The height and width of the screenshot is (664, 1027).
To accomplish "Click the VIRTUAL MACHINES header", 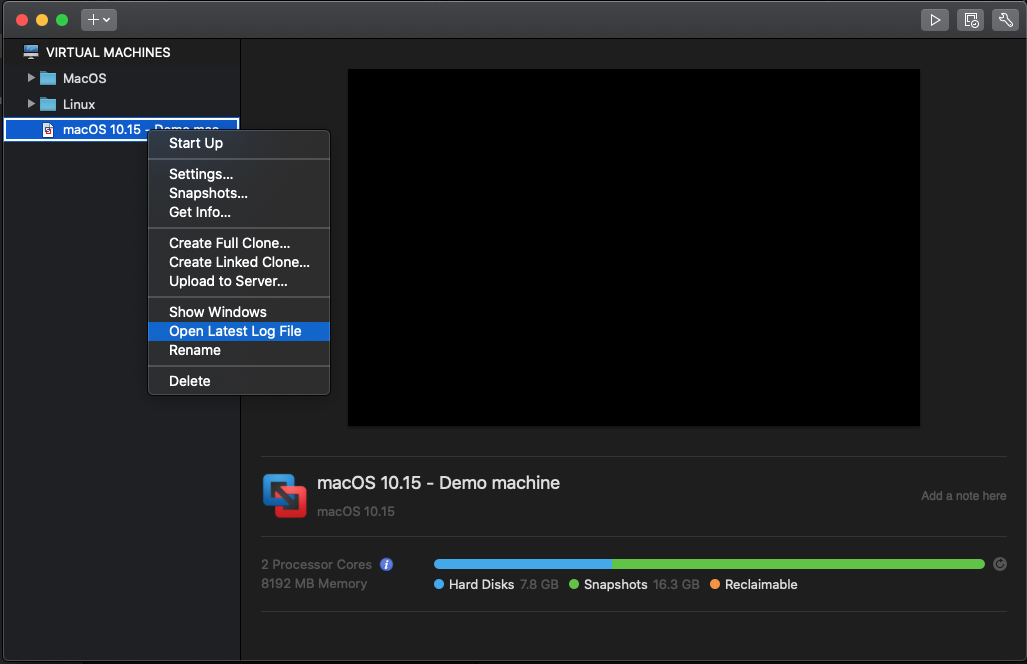I will tap(108, 52).
